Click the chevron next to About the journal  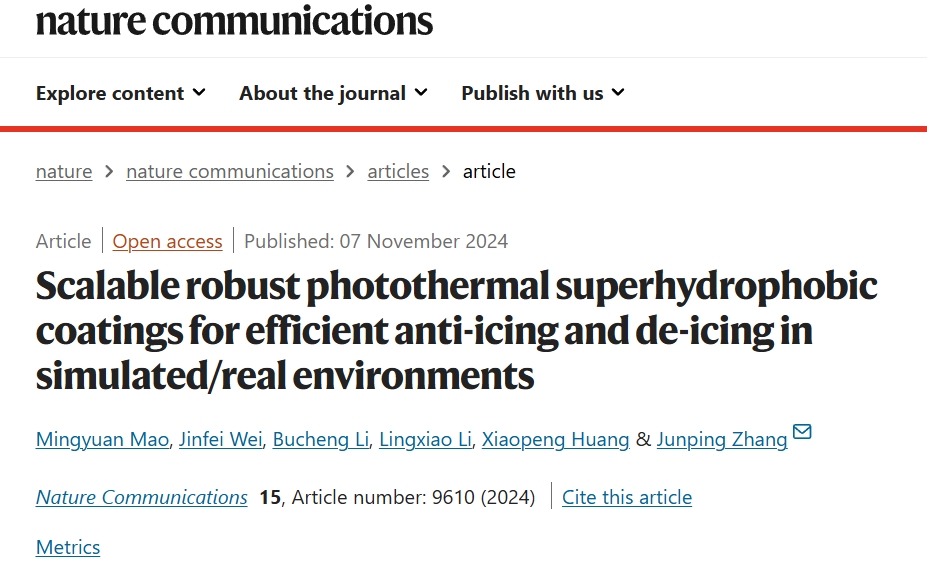pos(421,93)
